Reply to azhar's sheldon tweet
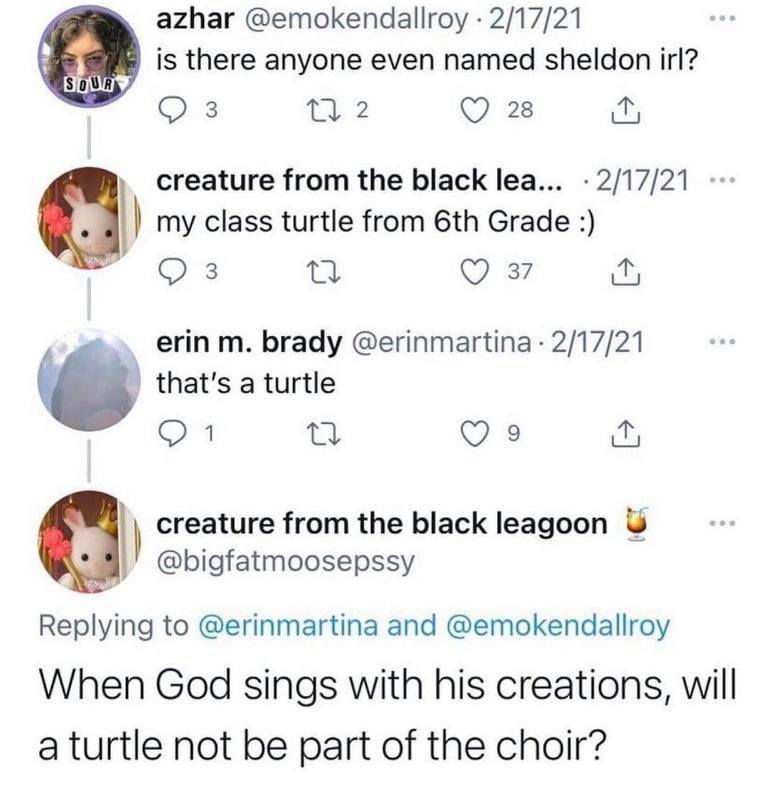 click(175, 113)
